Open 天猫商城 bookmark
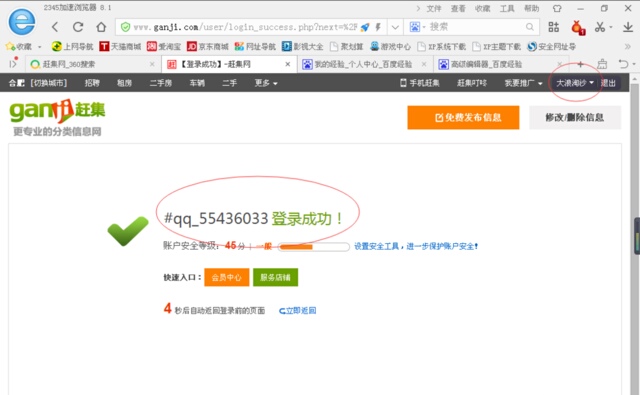 (x=120, y=47)
